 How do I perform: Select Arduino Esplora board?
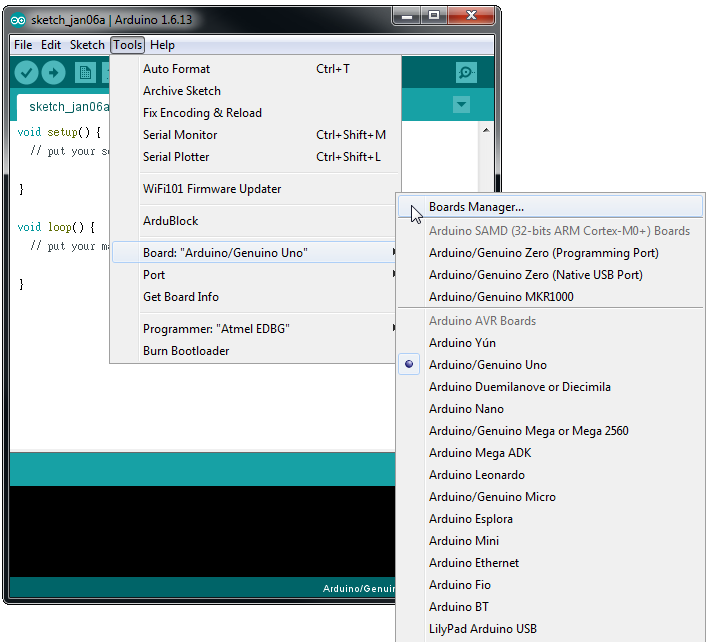tap(551, 519)
